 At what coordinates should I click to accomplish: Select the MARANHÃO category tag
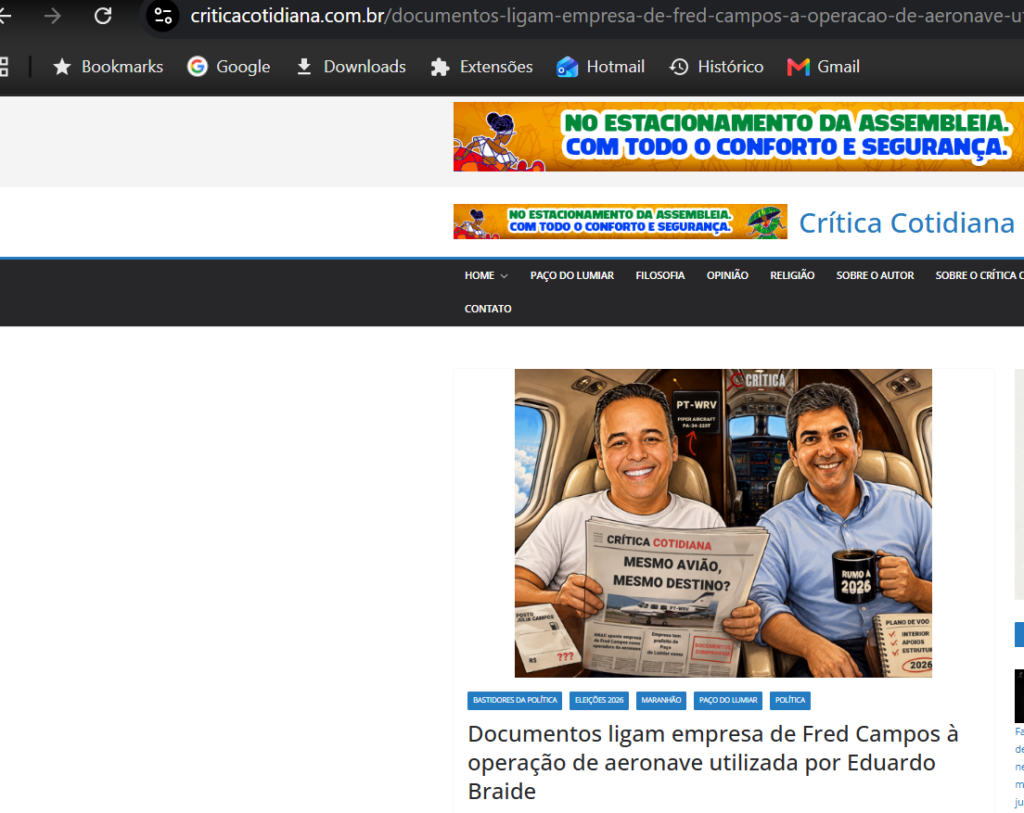(x=661, y=700)
